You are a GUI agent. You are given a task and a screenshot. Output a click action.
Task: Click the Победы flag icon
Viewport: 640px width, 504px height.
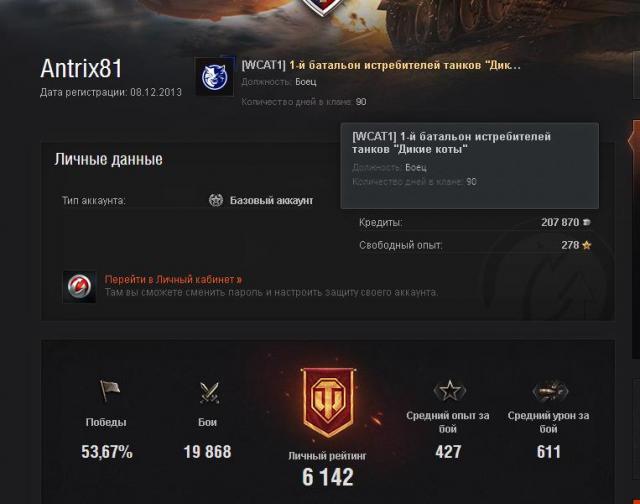point(109,391)
